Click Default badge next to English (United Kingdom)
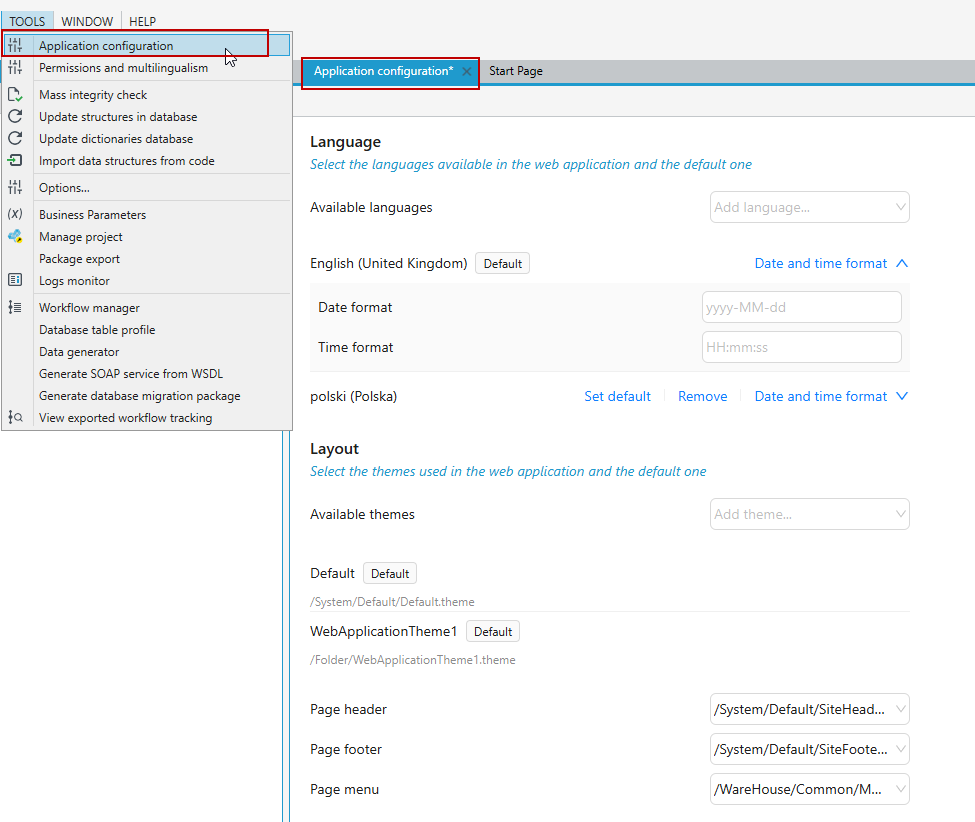Image resolution: width=975 pixels, height=822 pixels. 502,264
